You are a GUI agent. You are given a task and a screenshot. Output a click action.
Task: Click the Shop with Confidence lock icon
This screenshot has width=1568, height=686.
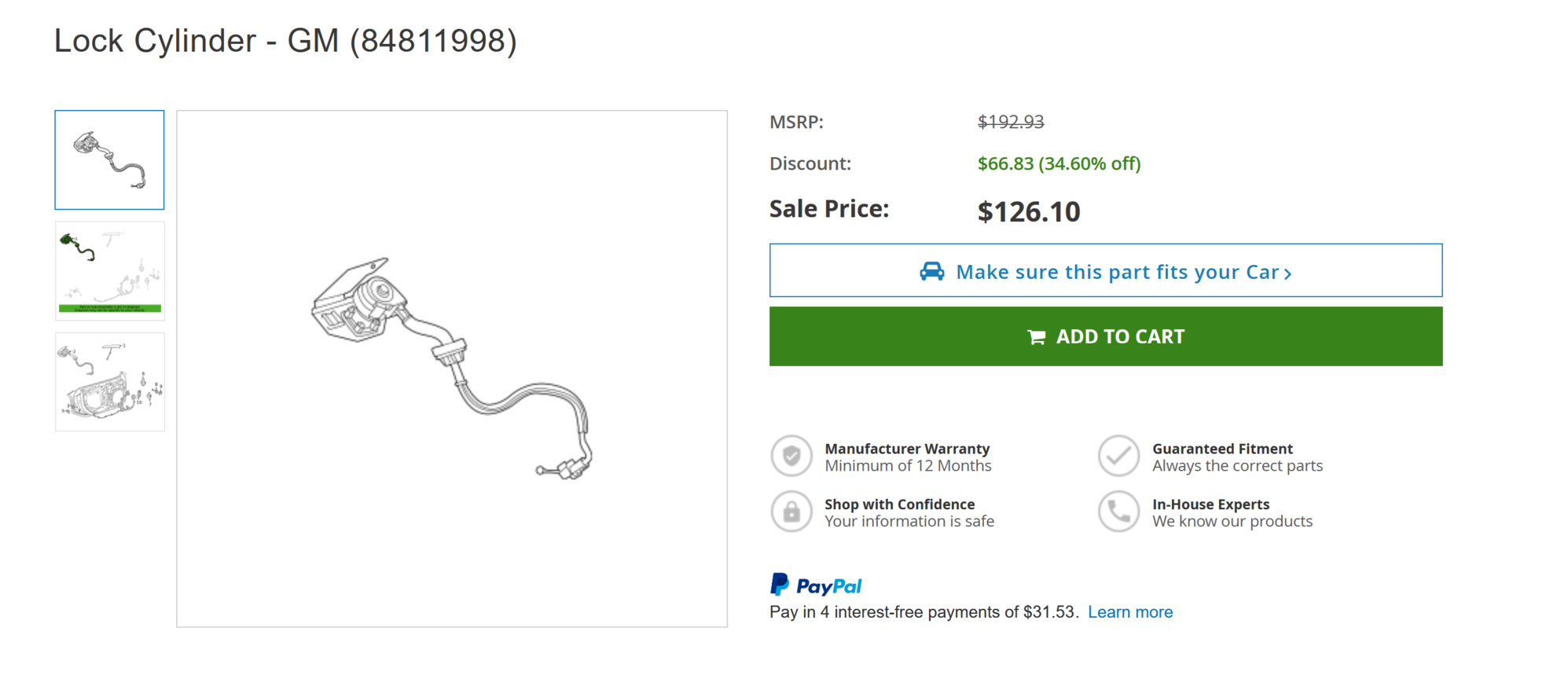(x=791, y=512)
